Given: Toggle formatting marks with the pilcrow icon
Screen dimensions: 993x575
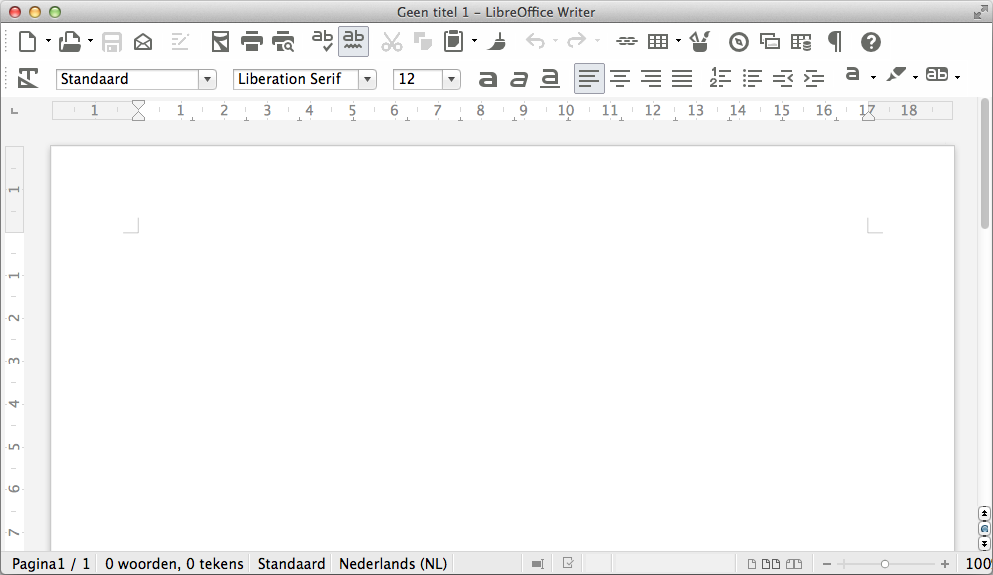Looking at the screenshot, I should tap(834, 41).
